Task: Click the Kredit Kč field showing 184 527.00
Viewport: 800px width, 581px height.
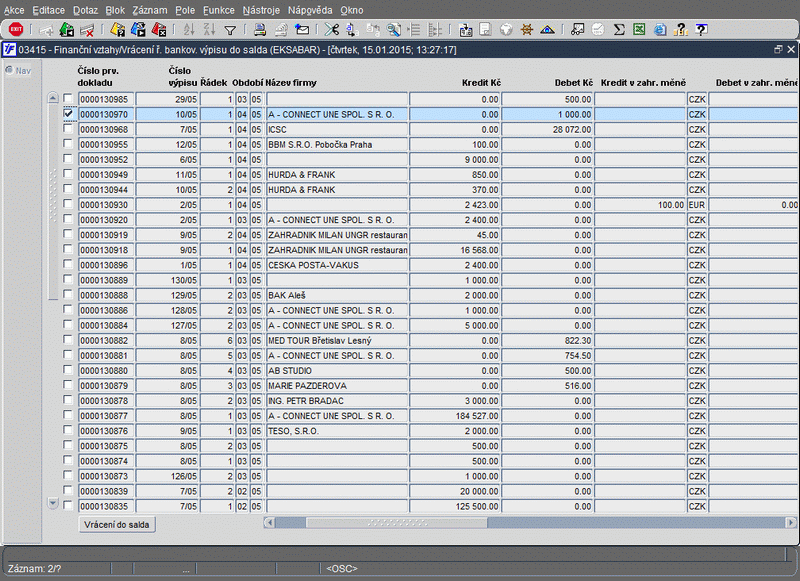Action: click(x=455, y=416)
